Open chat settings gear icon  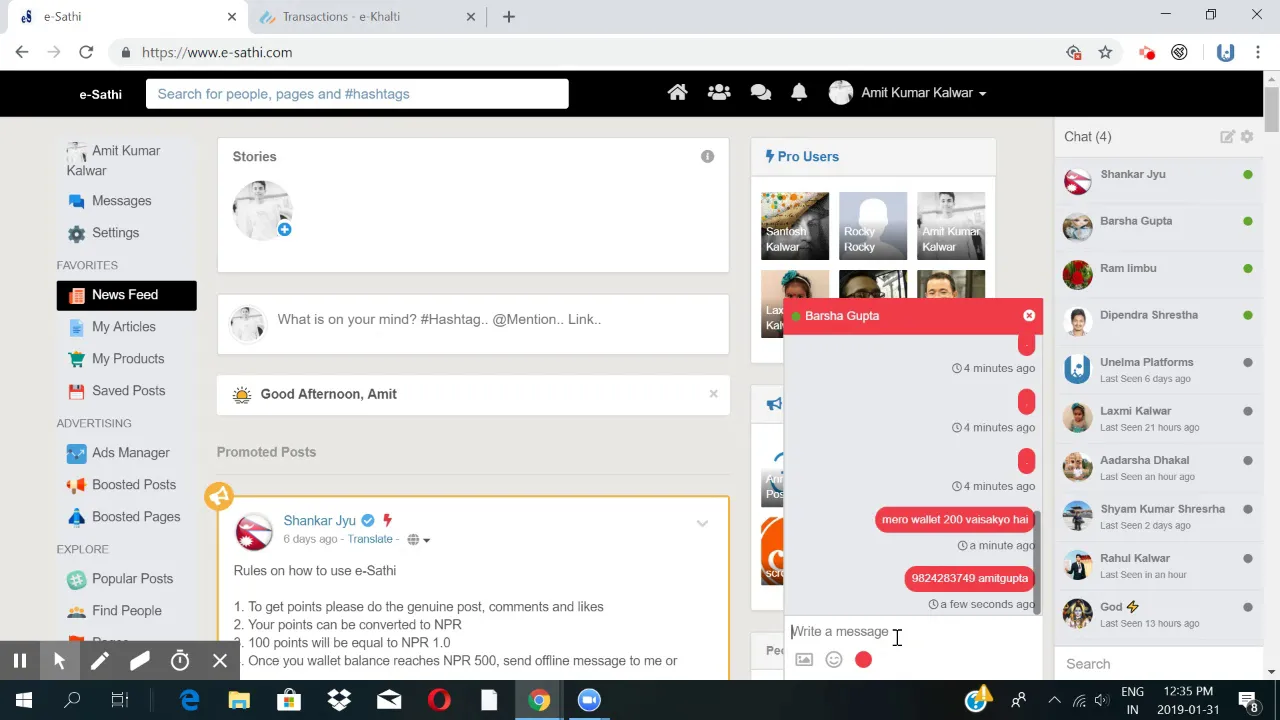click(1247, 137)
